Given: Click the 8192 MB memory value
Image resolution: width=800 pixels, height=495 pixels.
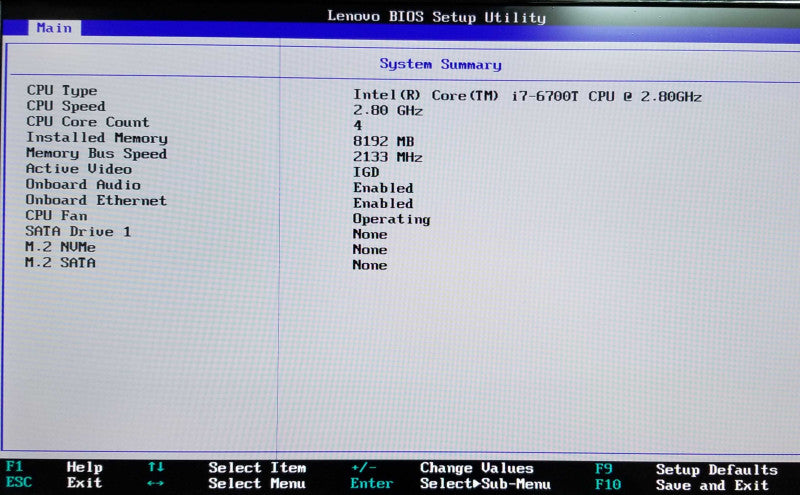Looking at the screenshot, I should point(384,141).
